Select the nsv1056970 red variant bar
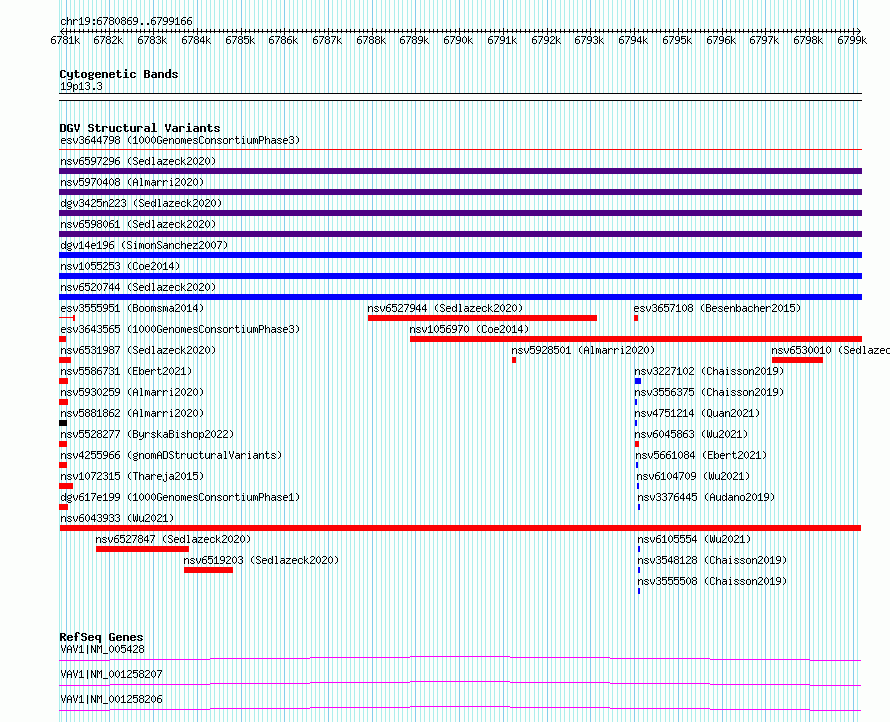The height and width of the screenshot is (722, 890). (x=636, y=339)
